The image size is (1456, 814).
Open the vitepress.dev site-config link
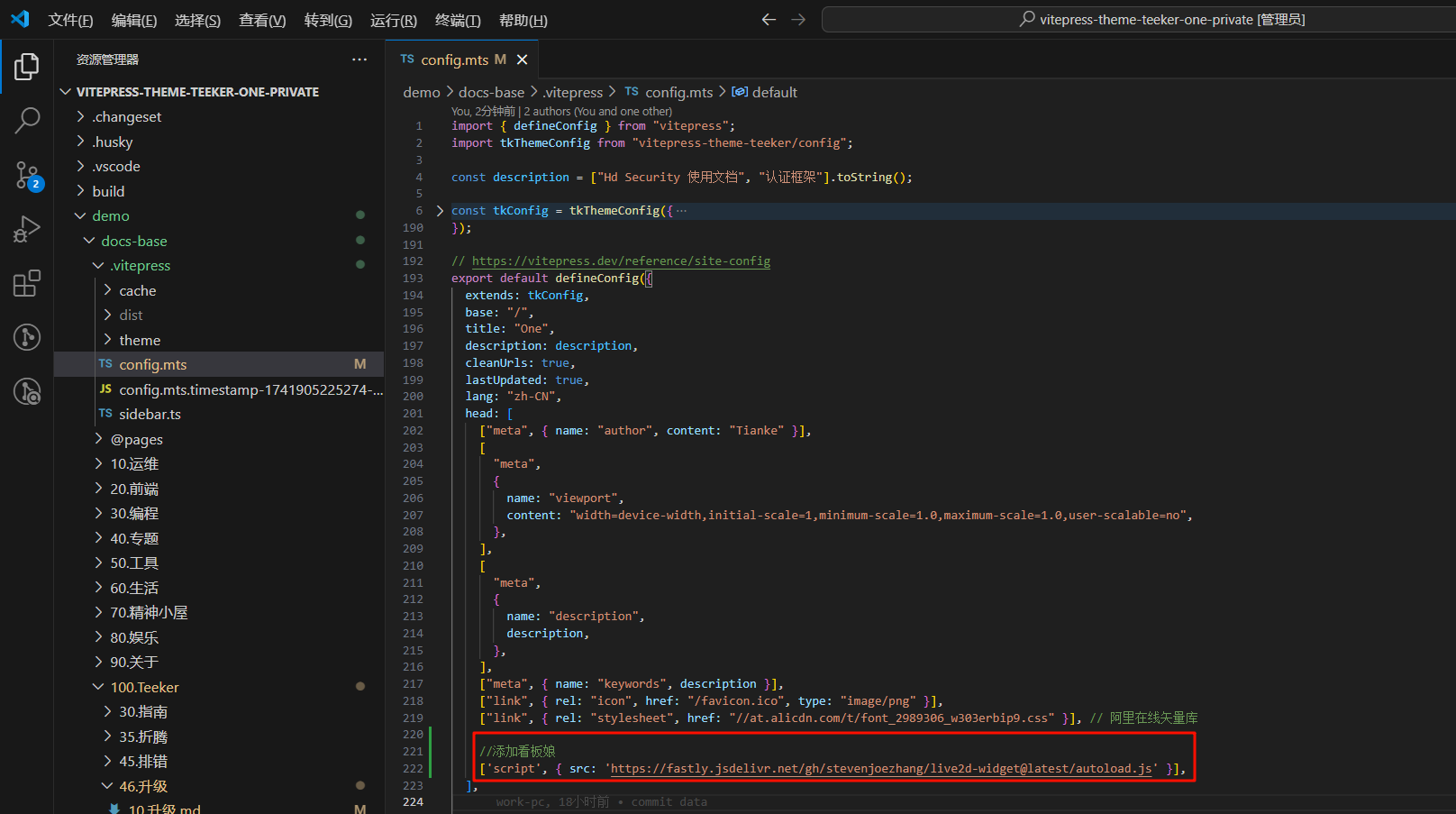coord(621,261)
